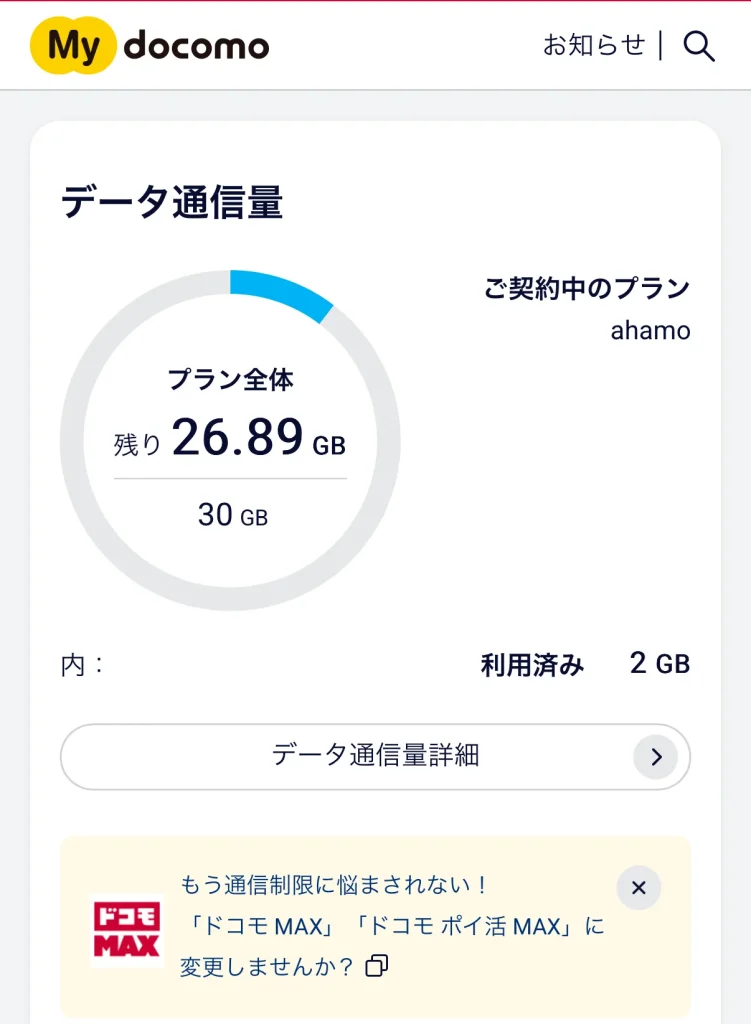Click the chevron arrow on データ通信量詳細
Viewport: 751px width, 1024px height.
point(656,757)
